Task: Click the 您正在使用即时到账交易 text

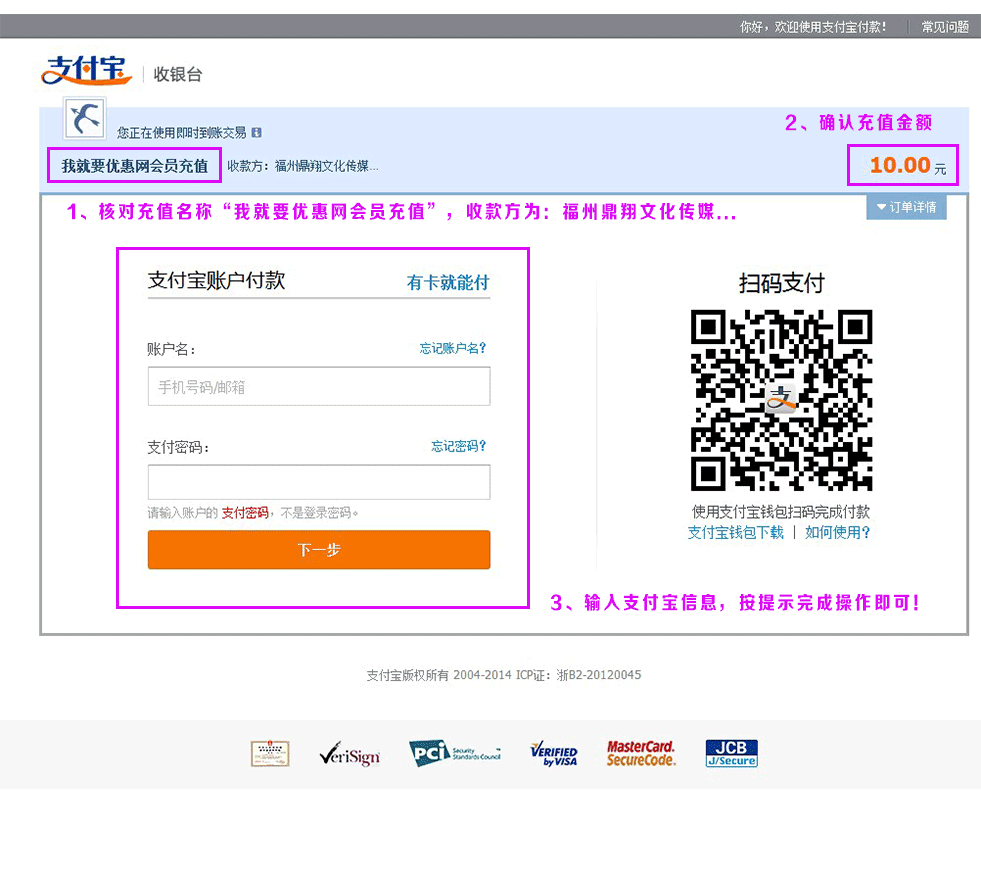Action: pyautogui.click(x=181, y=133)
